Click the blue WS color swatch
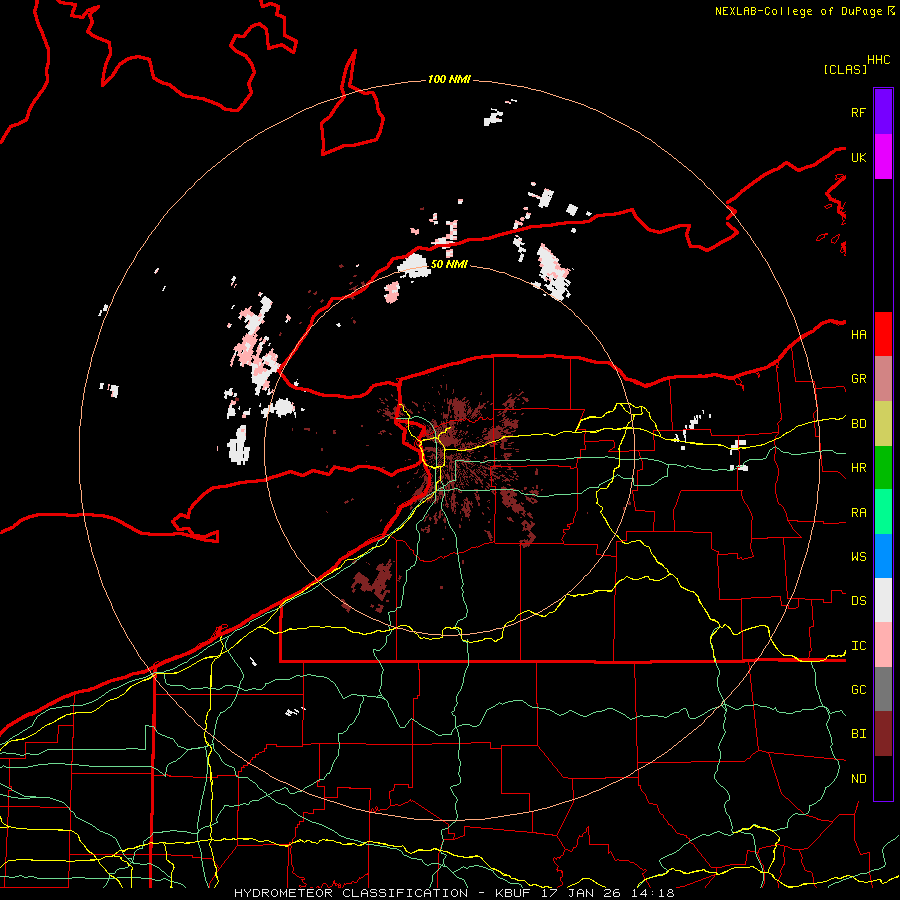 pos(883,556)
